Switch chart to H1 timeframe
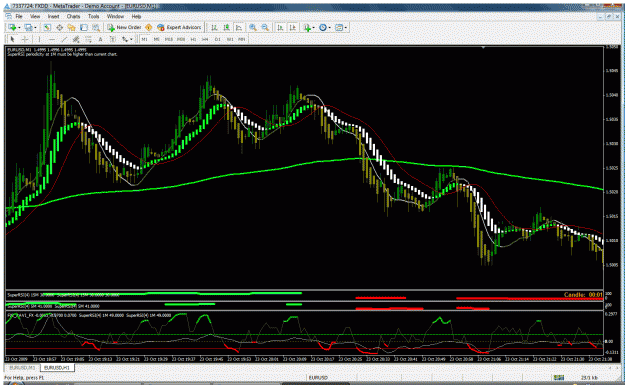 tap(193, 39)
